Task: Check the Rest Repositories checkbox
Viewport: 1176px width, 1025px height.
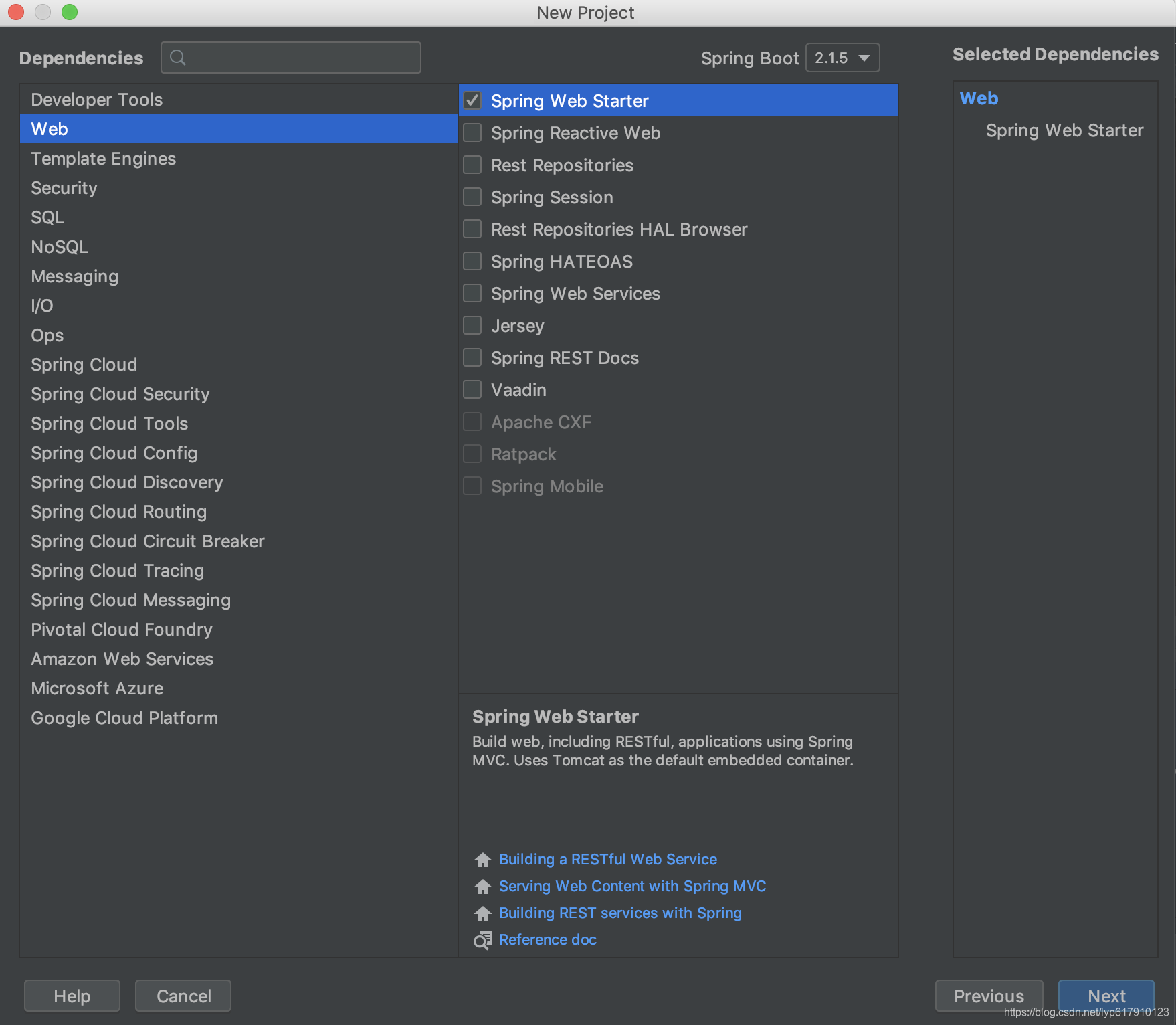Action: 472,165
